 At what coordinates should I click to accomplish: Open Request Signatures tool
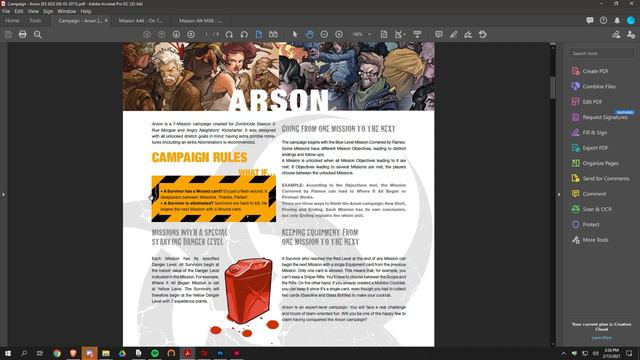coord(600,117)
